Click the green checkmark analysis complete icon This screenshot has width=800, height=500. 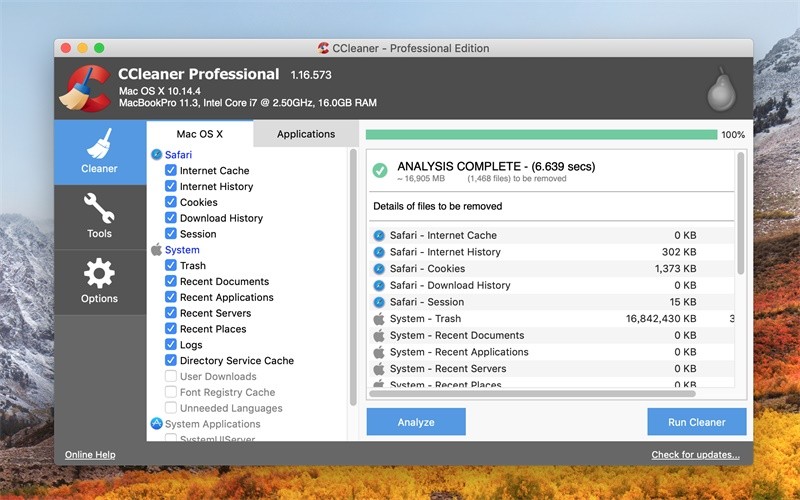tap(380, 170)
